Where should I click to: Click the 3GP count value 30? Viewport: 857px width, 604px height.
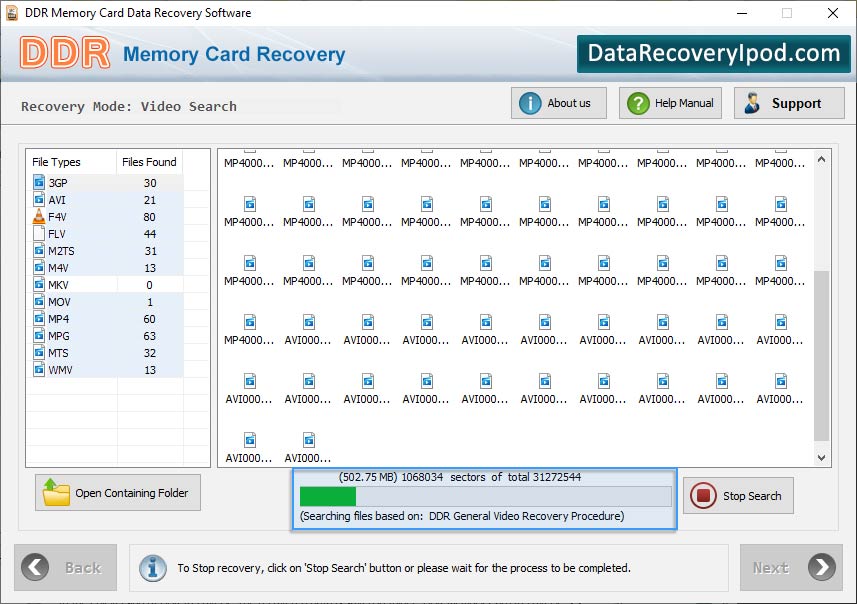[x=150, y=183]
